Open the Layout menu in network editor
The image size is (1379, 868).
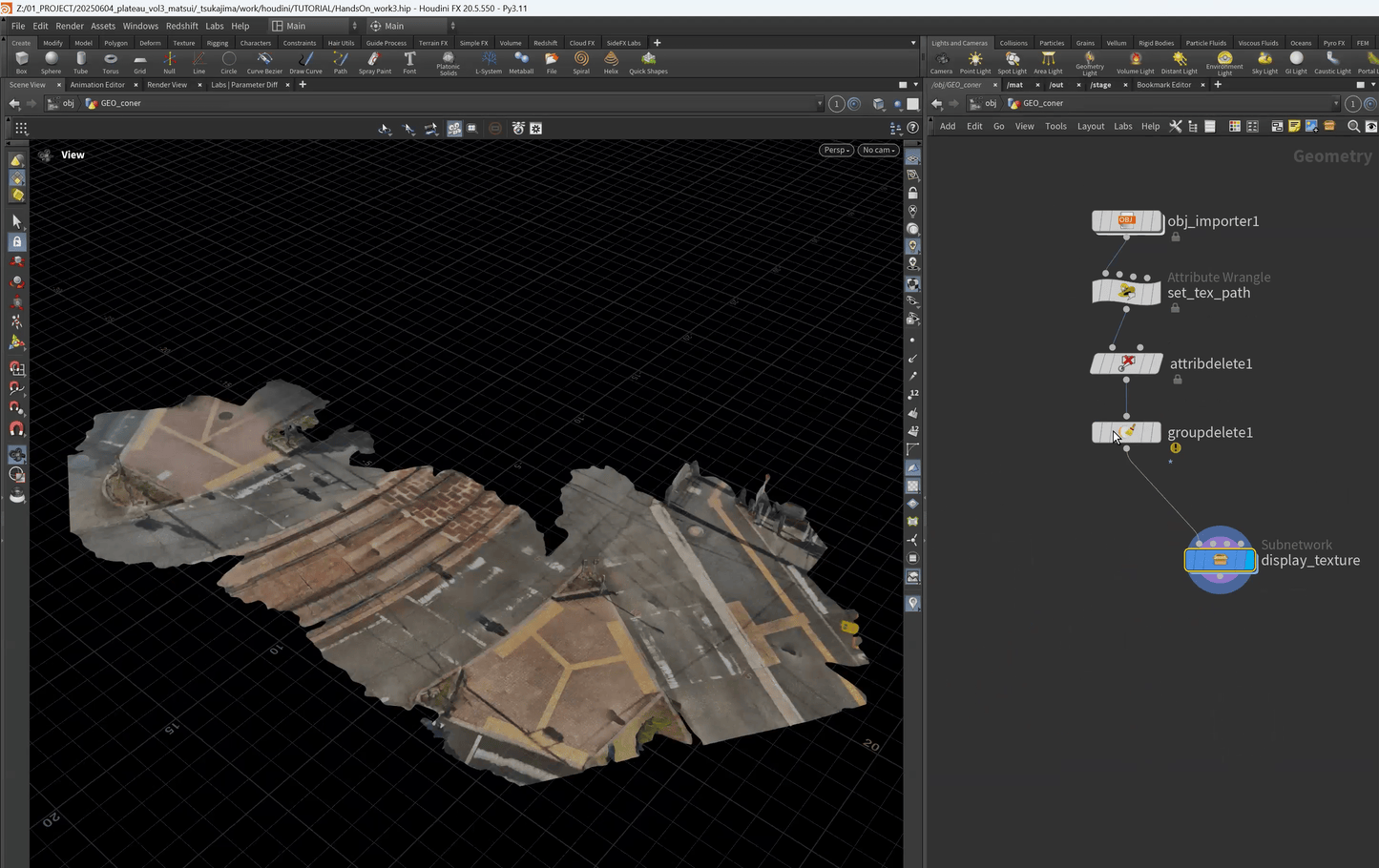pyautogui.click(x=1090, y=126)
